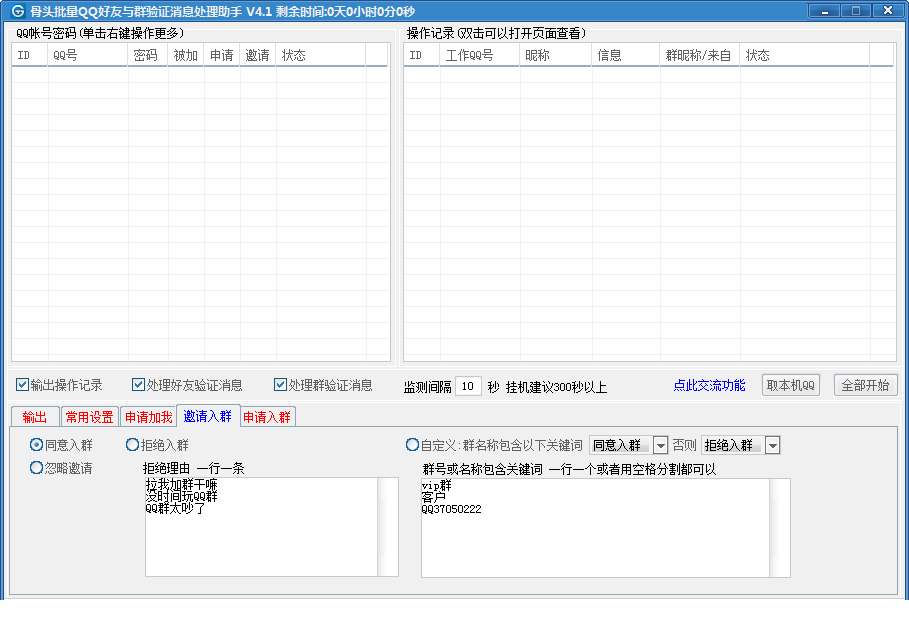The image size is (909, 623).
Task: Click ID header in operation log
Action: [x=421, y=55]
